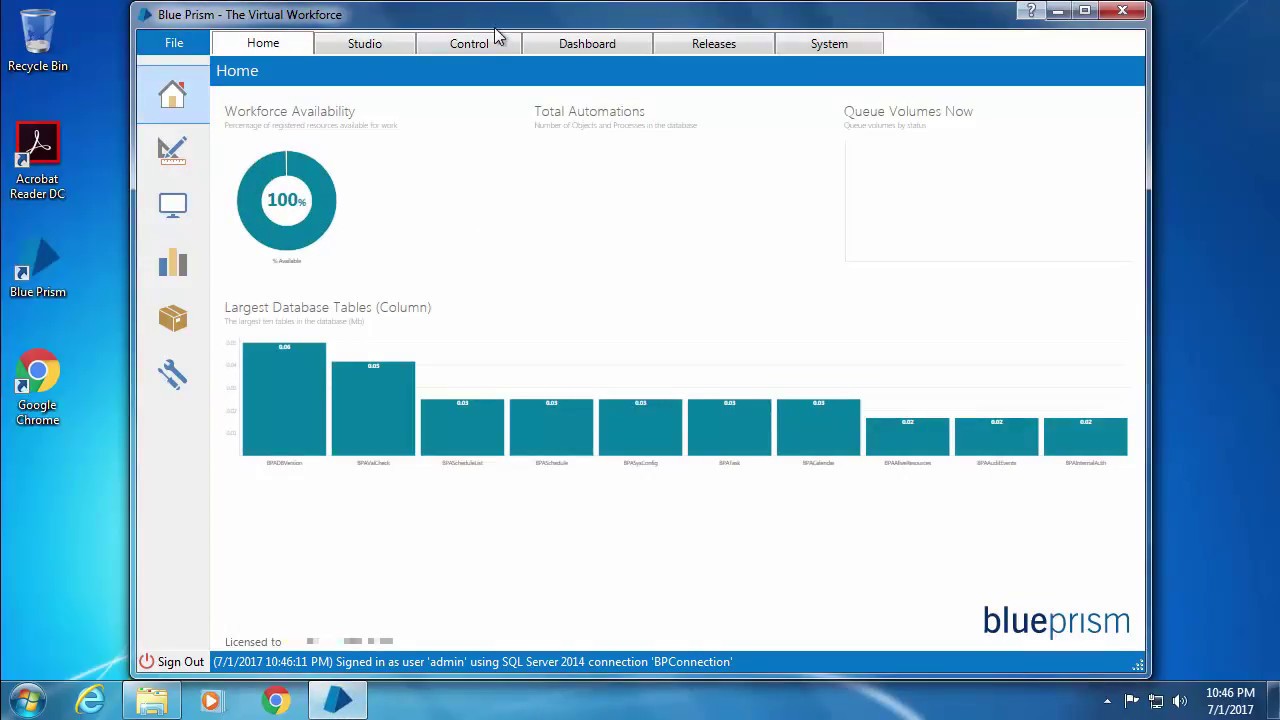Switch to the System tab
The width and height of the screenshot is (1280, 720).
pyautogui.click(x=829, y=44)
